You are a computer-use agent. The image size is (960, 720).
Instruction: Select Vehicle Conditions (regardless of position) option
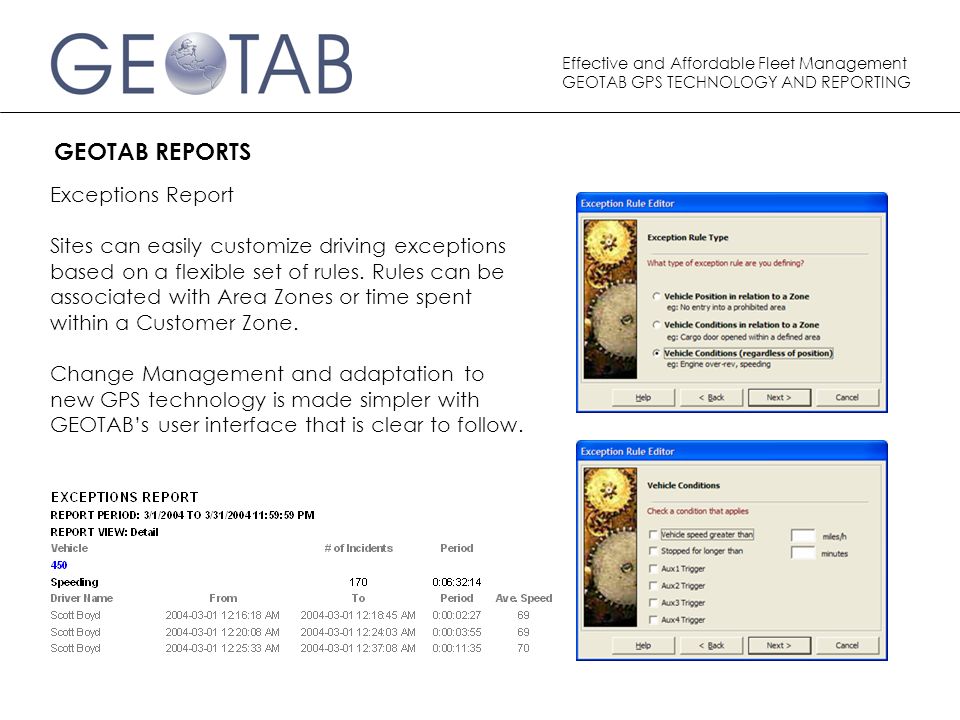[656, 353]
